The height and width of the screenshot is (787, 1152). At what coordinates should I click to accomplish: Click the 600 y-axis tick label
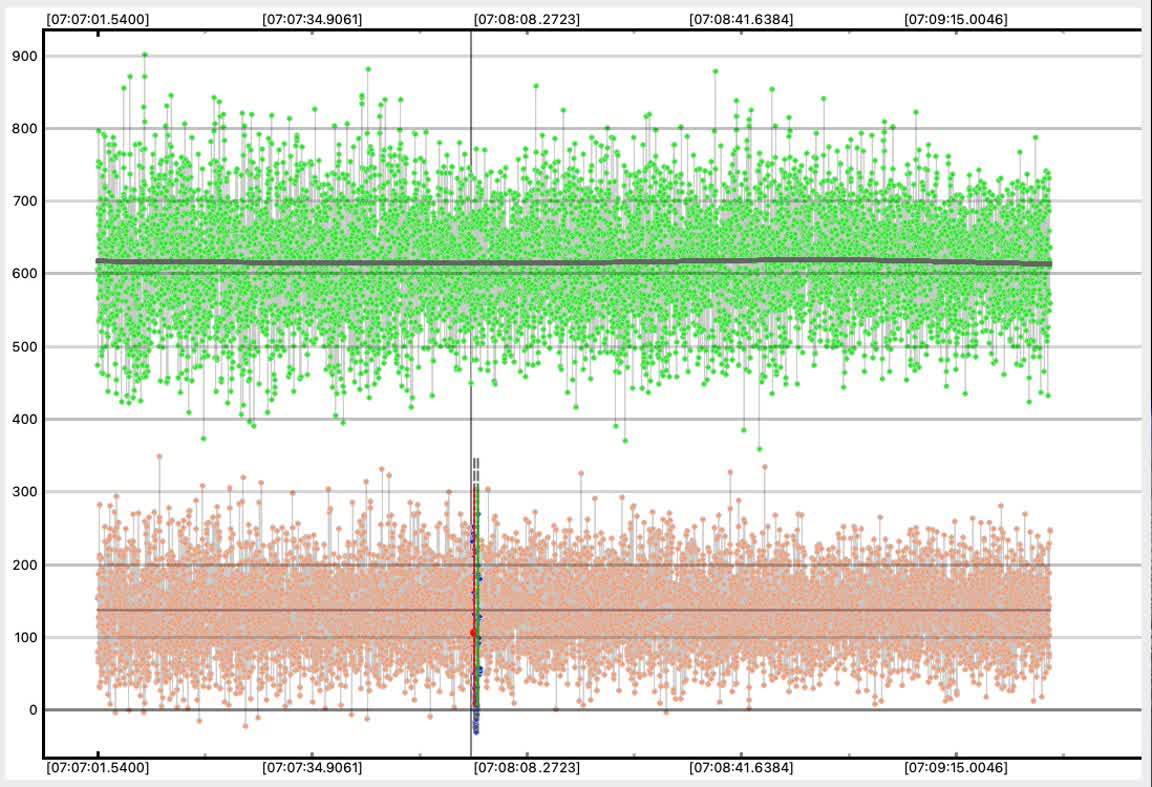(x=23, y=274)
